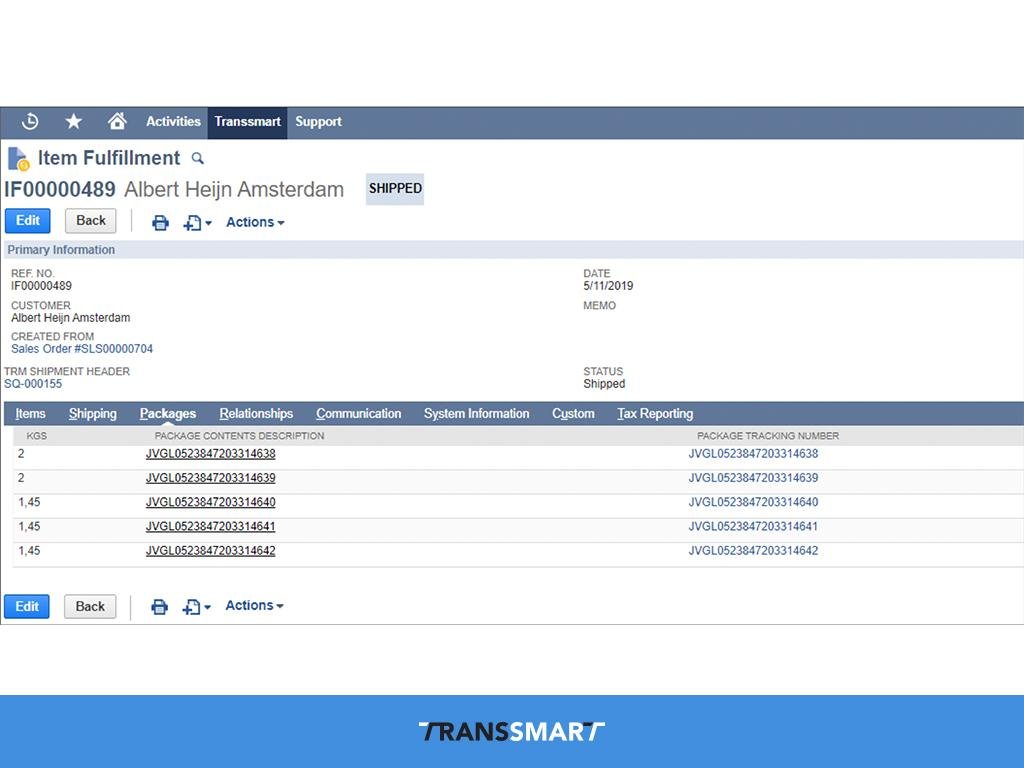The width and height of the screenshot is (1024, 768).
Task: Open contents description JVGL0523847203314642
Action: 210,551
